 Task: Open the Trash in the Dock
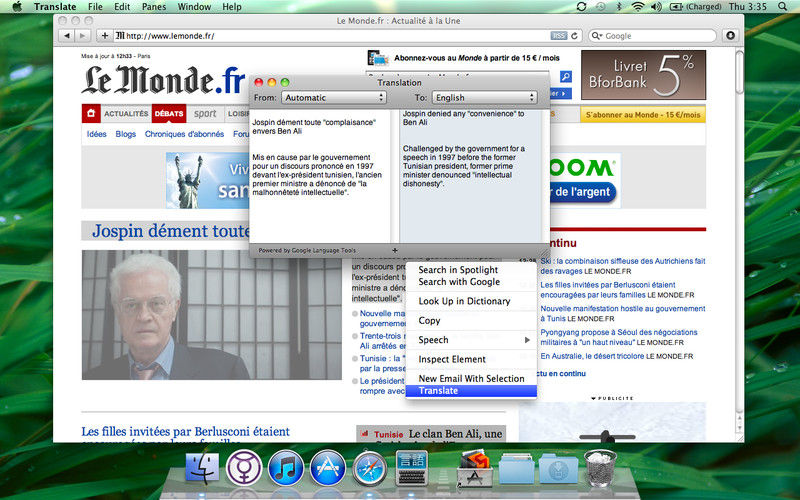pos(600,467)
